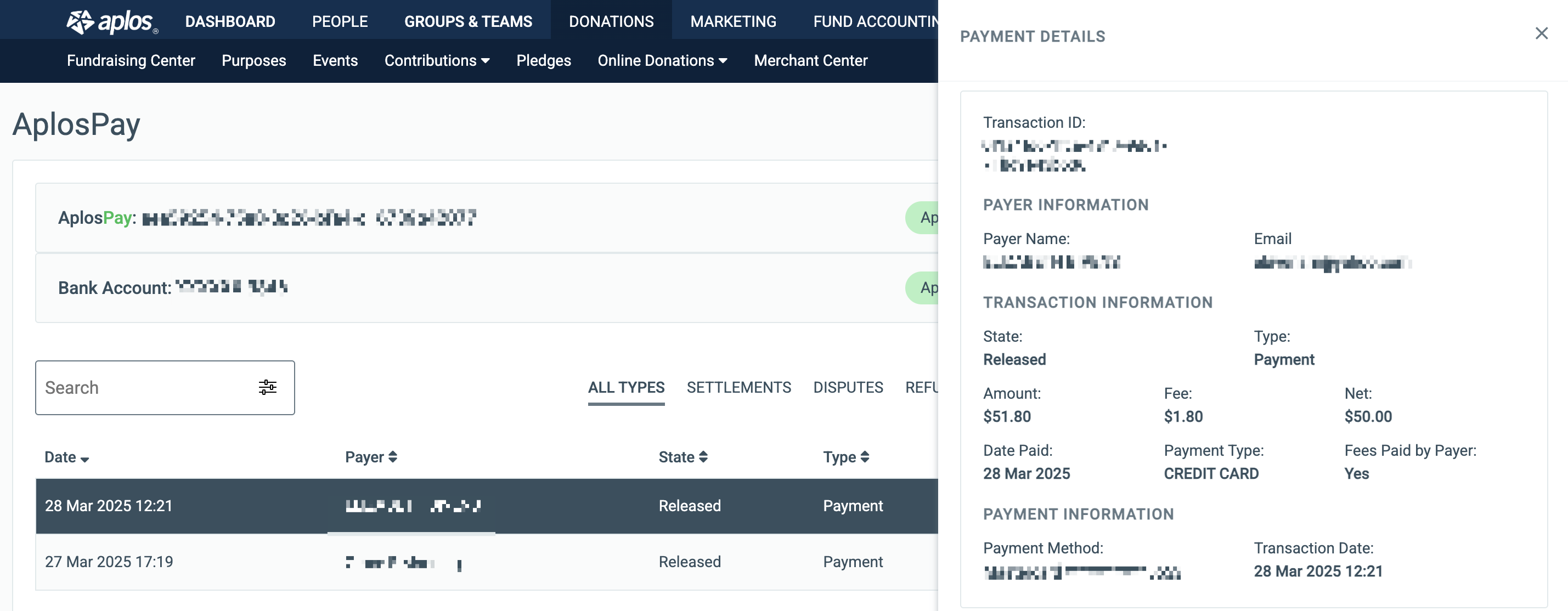Select the 27 Mar 2025 17:19 row

tap(487, 562)
